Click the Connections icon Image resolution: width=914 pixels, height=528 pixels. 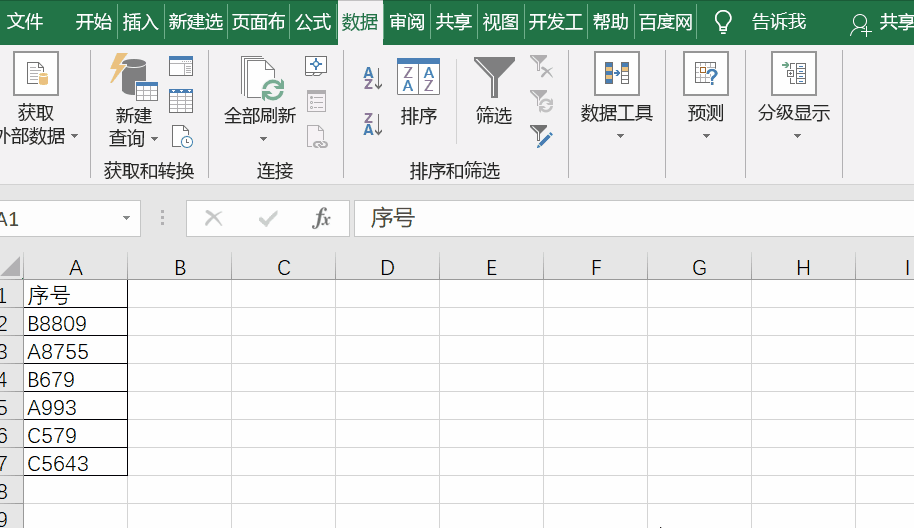(x=316, y=66)
